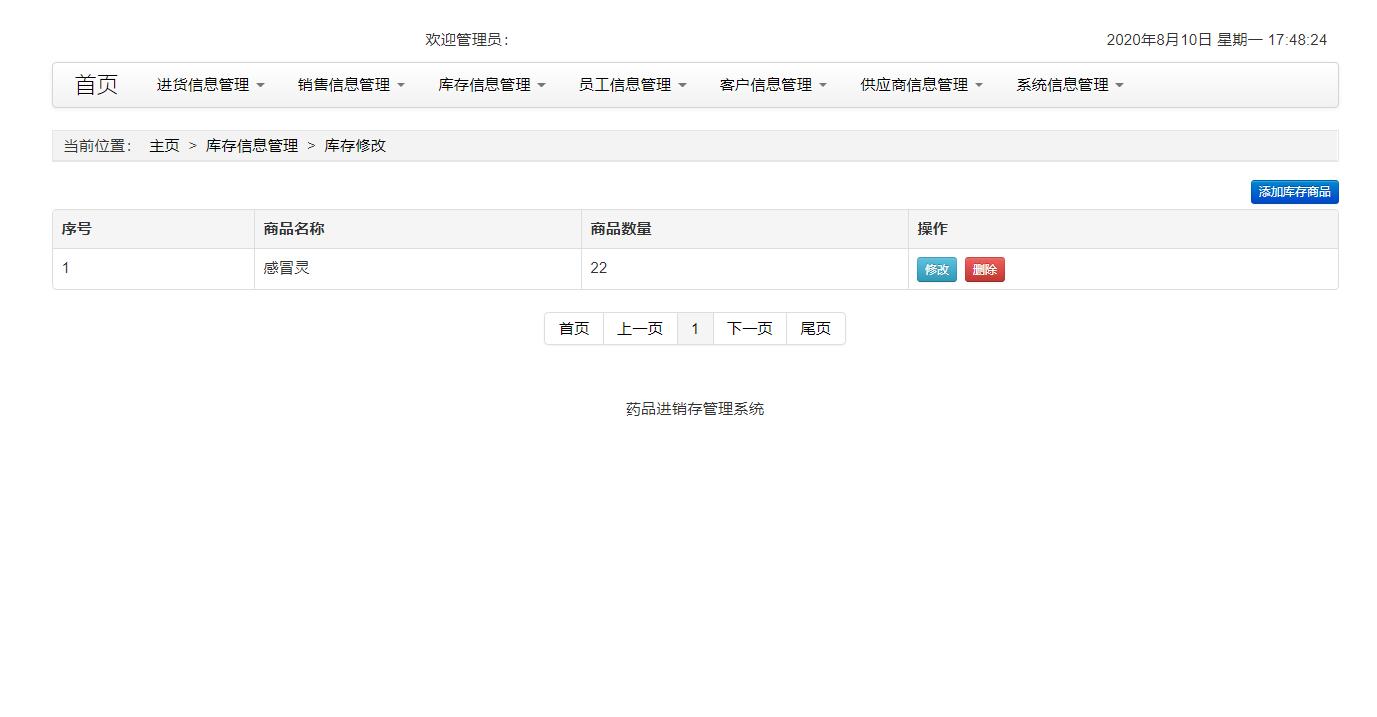1377x717 pixels.
Task: Click the 上一页 pagination button
Action: pos(640,328)
